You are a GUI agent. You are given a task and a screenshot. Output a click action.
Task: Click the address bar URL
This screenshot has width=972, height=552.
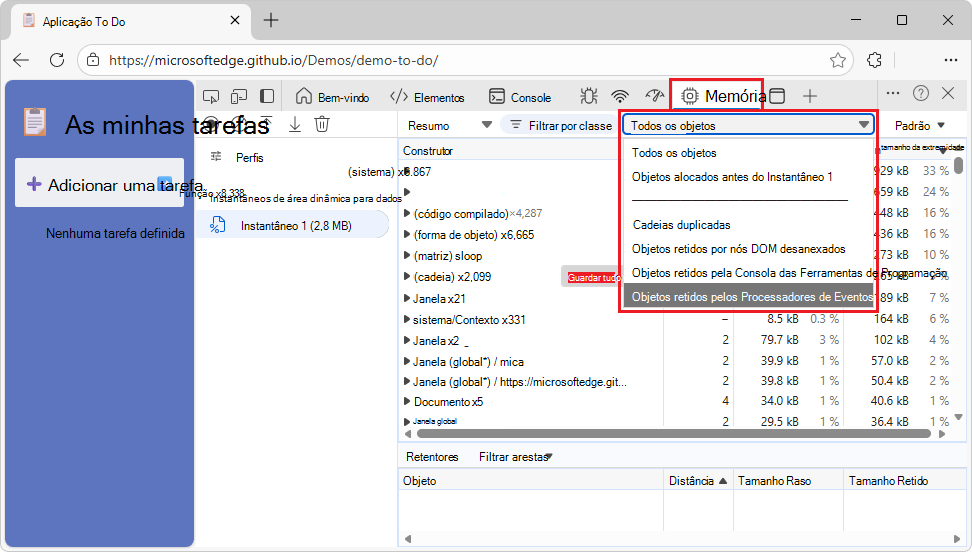click(x=273, y=60)
